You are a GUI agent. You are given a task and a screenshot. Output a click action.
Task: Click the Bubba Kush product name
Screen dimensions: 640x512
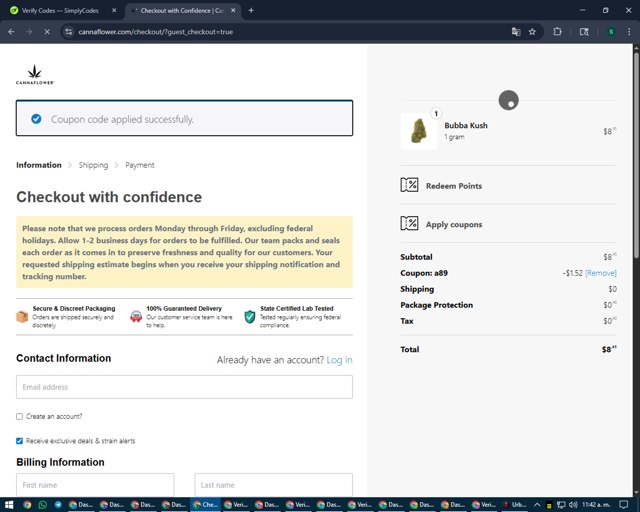pyautogui.click(x=466, y=125)
